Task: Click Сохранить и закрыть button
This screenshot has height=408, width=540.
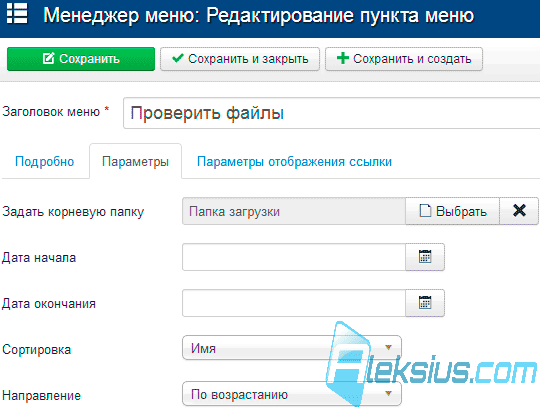Action: coord(240,59)
